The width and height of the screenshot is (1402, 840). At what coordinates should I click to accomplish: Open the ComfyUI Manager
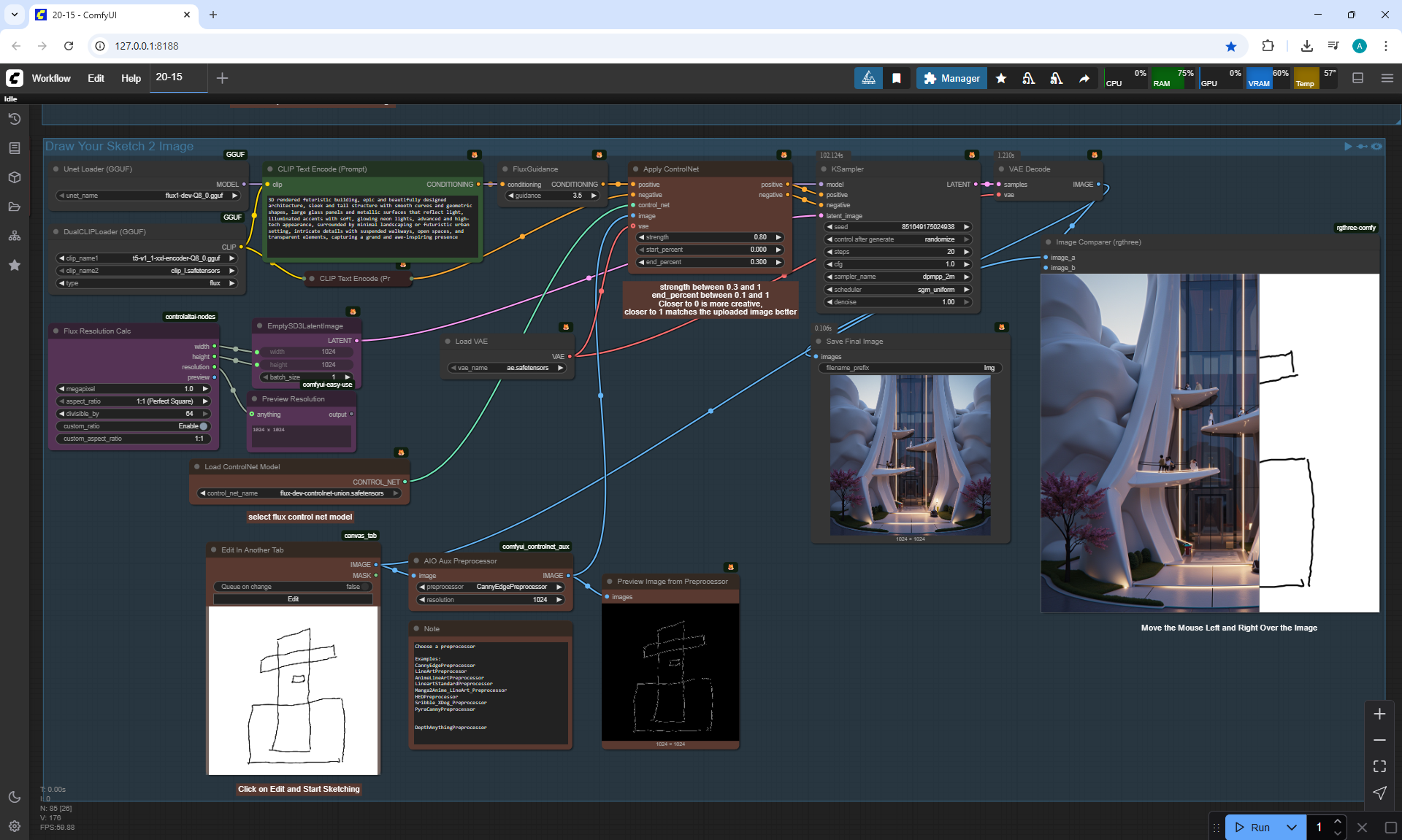click(x=951, y=78)
